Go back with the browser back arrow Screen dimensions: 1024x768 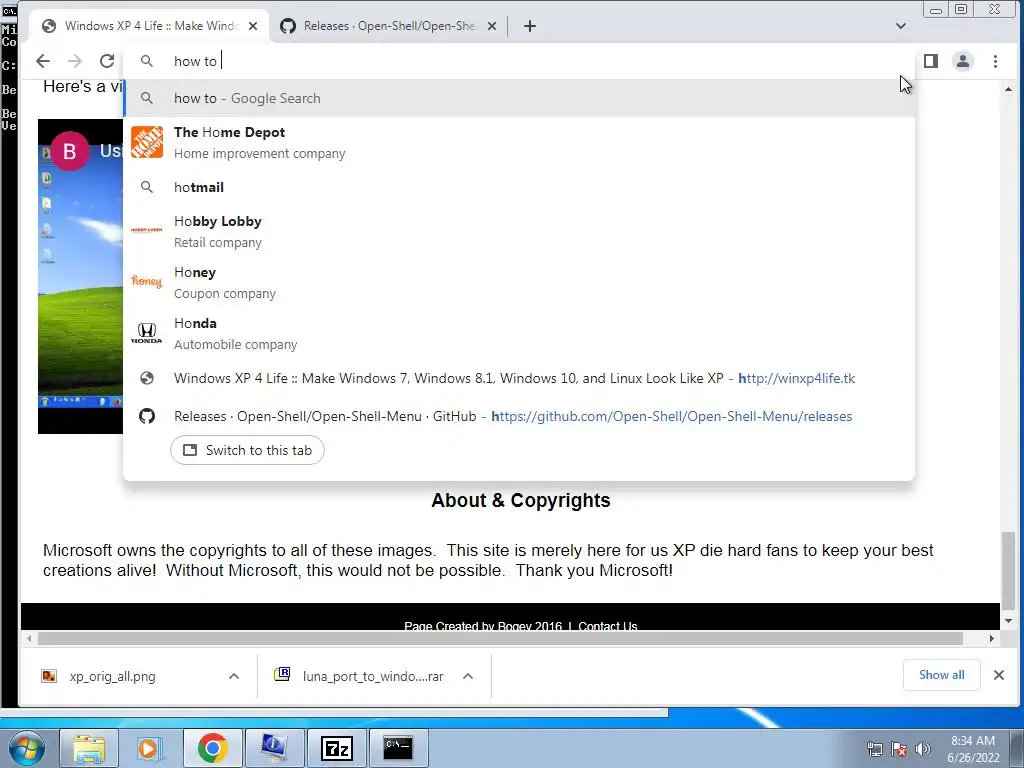click(x=43, y=61)
